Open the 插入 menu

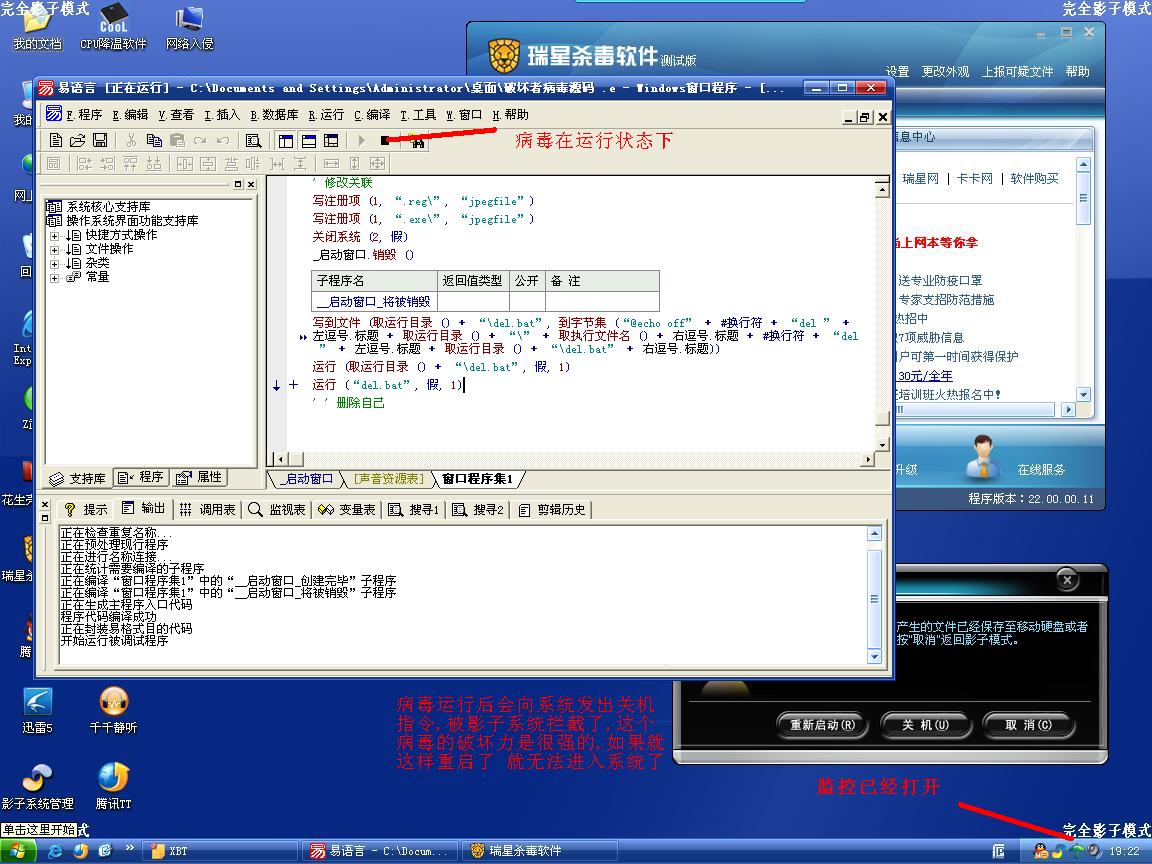pos(222,115)
